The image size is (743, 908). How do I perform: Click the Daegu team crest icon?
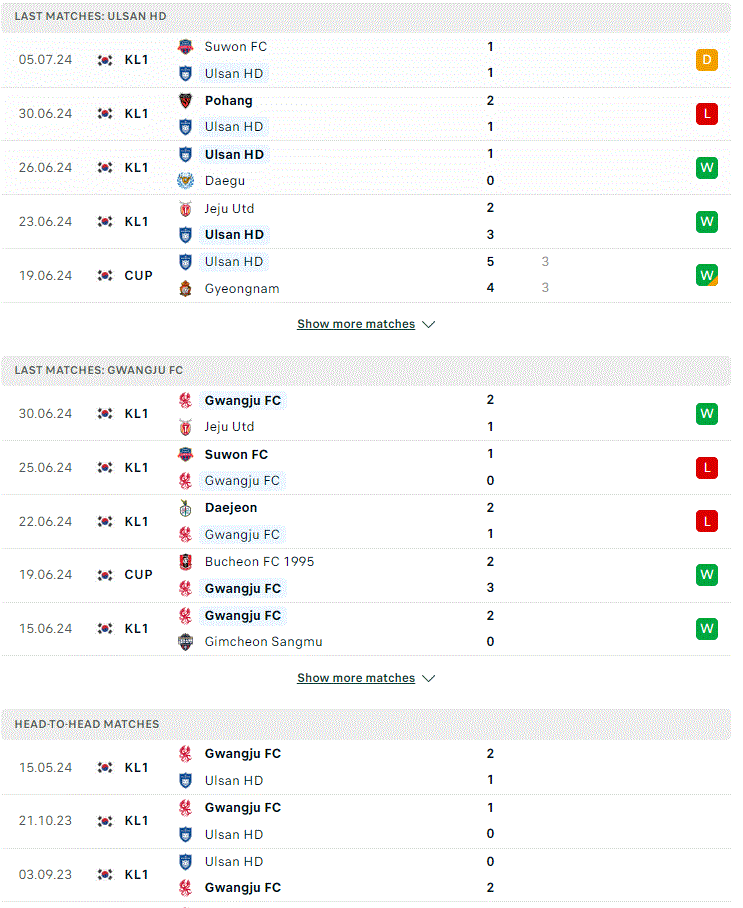[185, 181]
